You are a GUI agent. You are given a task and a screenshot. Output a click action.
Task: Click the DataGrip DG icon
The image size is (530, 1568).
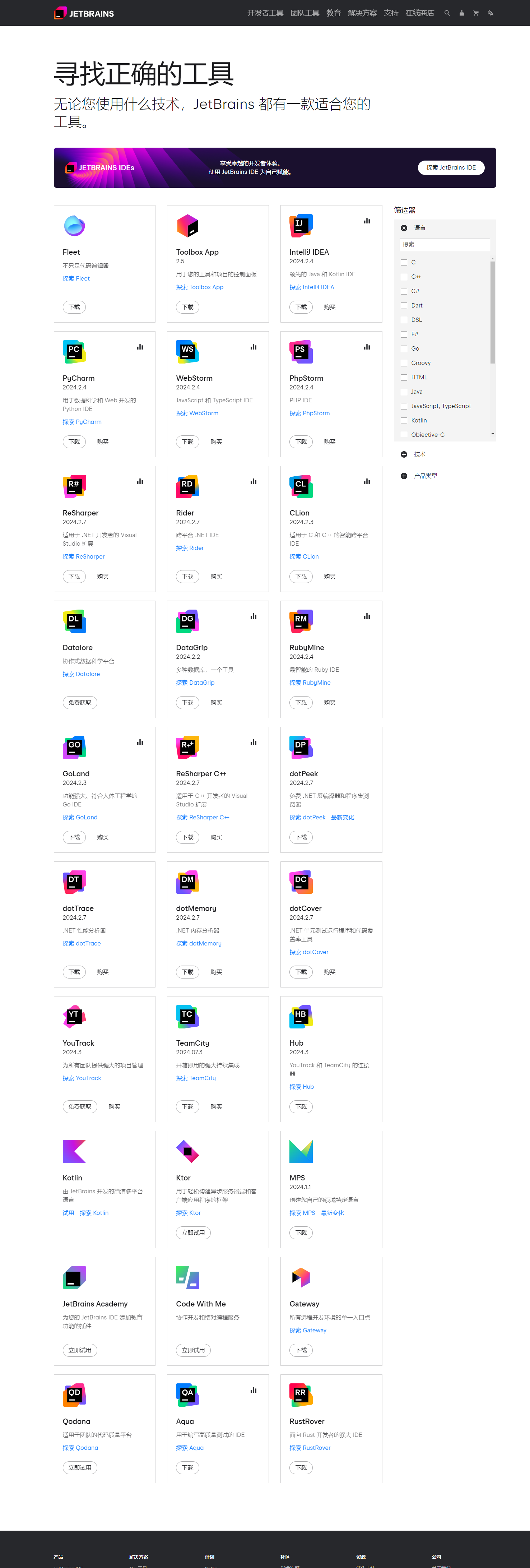point(187,621)
